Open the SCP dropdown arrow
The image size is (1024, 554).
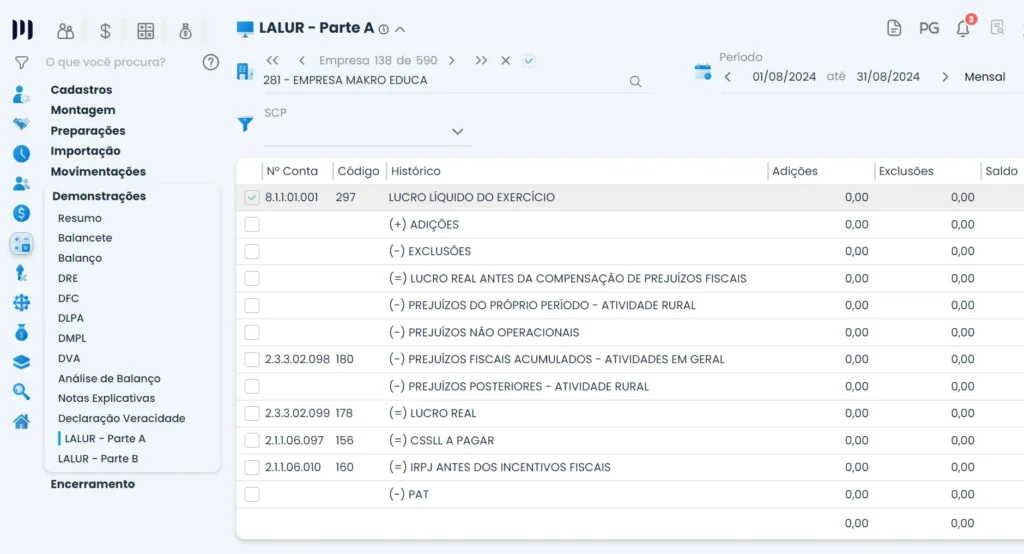(x=458, y=131)
